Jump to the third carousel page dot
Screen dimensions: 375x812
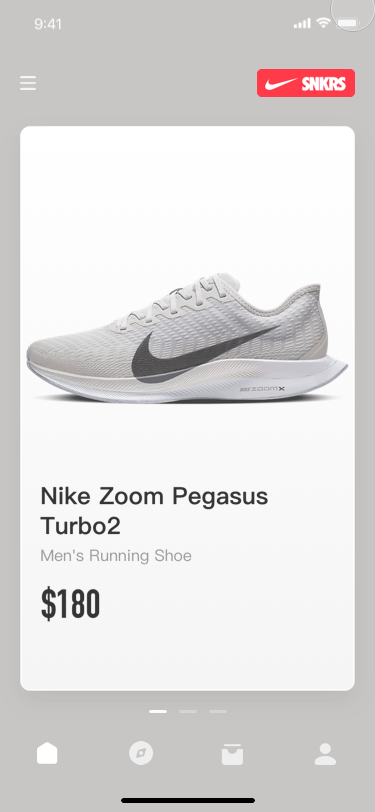(218, 712)
